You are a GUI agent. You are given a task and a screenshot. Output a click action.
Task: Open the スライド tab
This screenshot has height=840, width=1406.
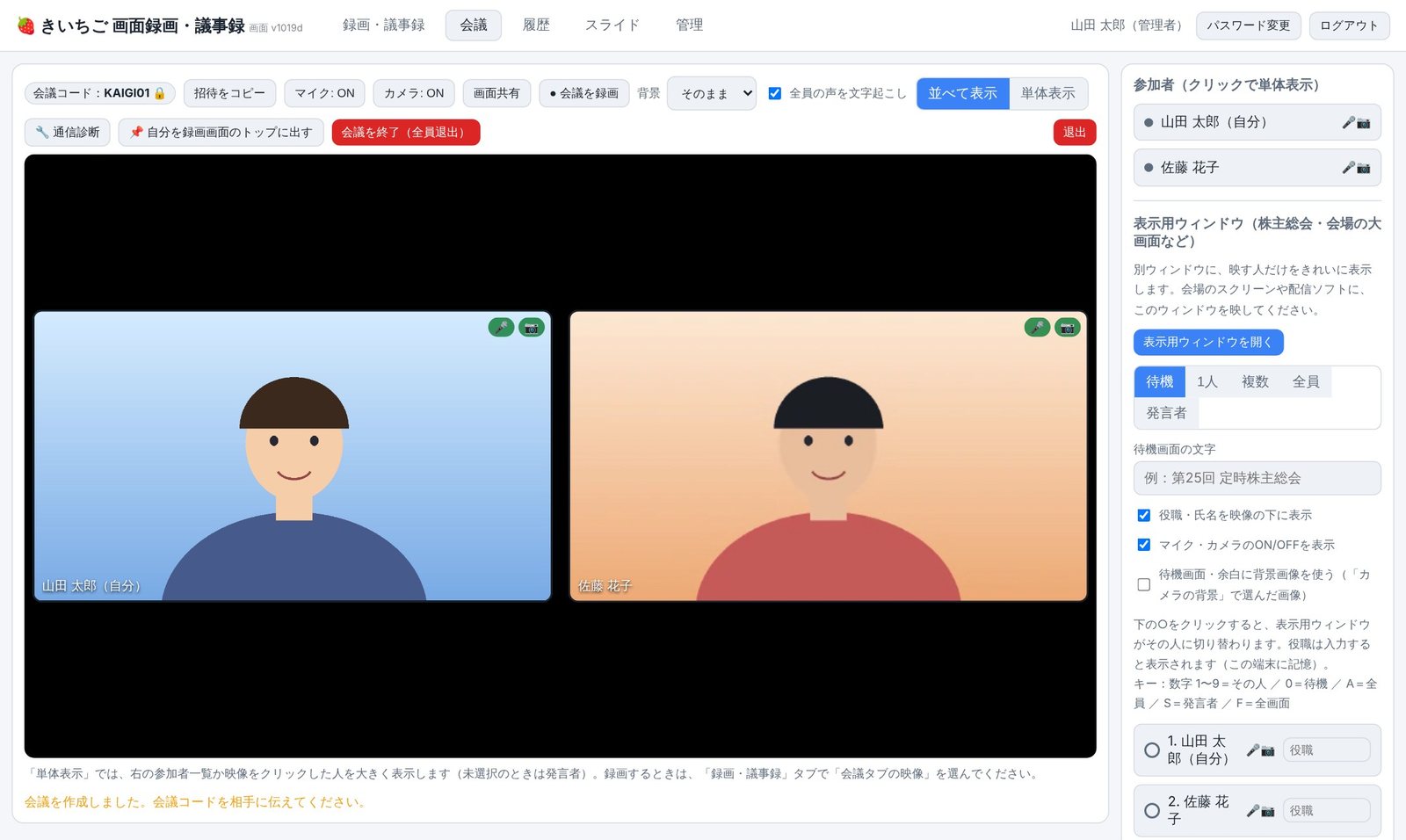point(612,25)
